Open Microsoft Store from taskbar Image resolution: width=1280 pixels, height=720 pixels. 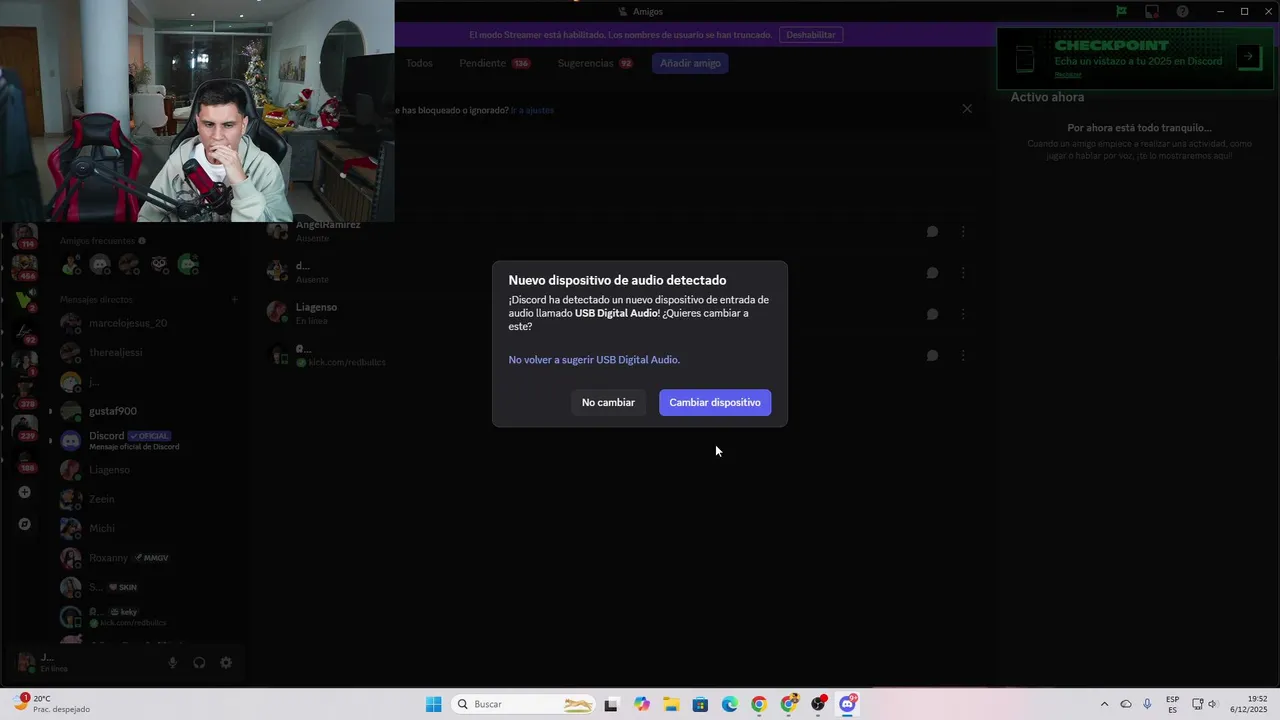(x=700, y=704)
